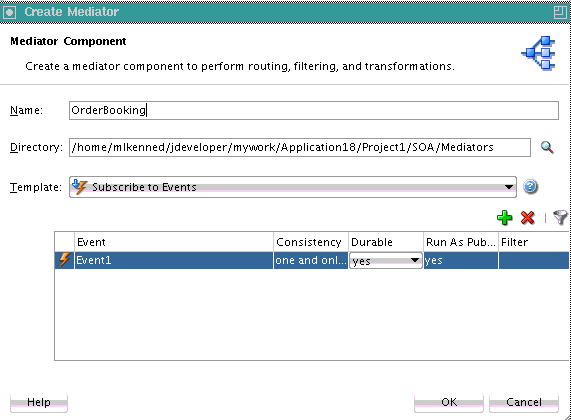The width and height of the screenshot is (571, 420).
Task: Select the Consistency cell of Event1
Action: pyautogui.click(x=311, y=260)
